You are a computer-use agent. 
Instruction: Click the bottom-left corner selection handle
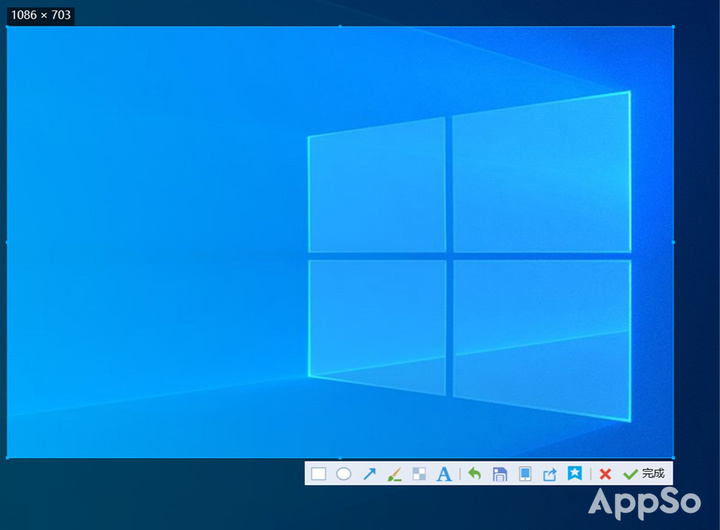point(7,457)
